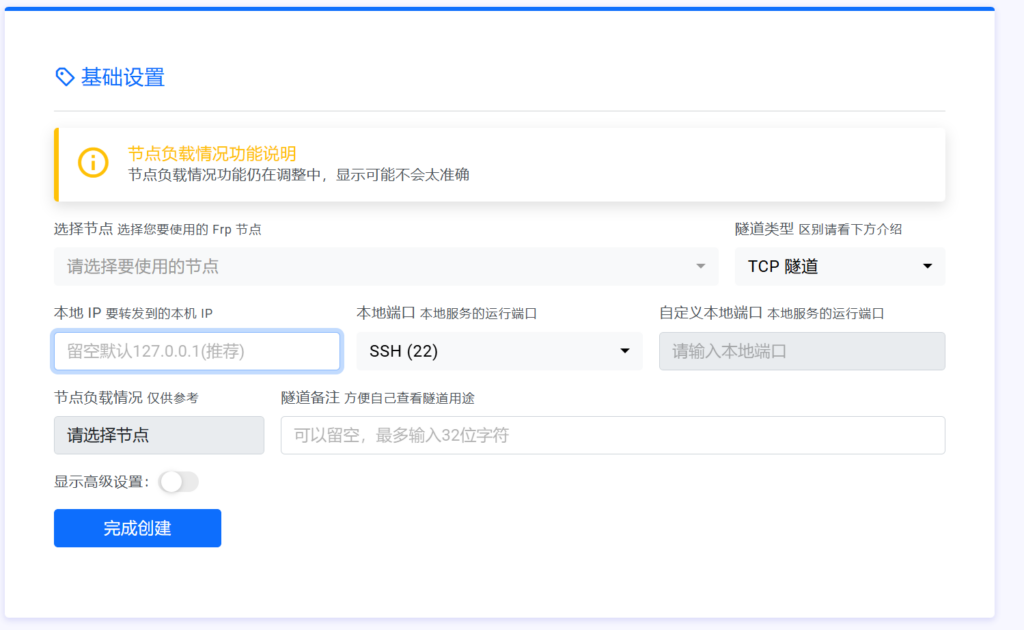Click the 选择节点 field label
This screenshot has height=630, width=1024.
[83, 229]
